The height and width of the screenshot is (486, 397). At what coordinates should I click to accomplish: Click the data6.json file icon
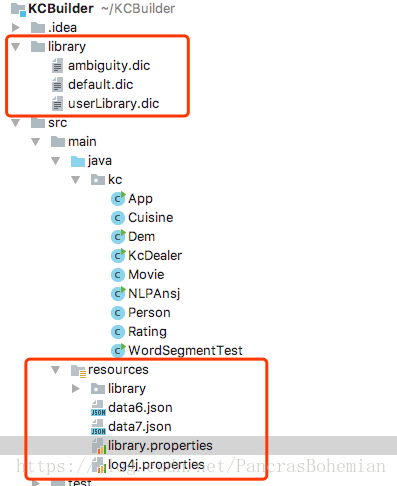point(98,408)
